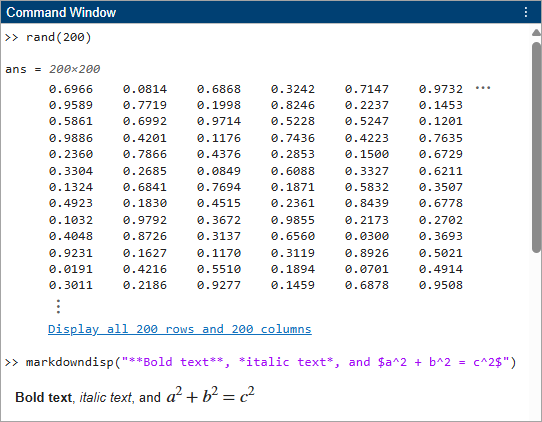Select matrix value 0.9714

[219, 121]
